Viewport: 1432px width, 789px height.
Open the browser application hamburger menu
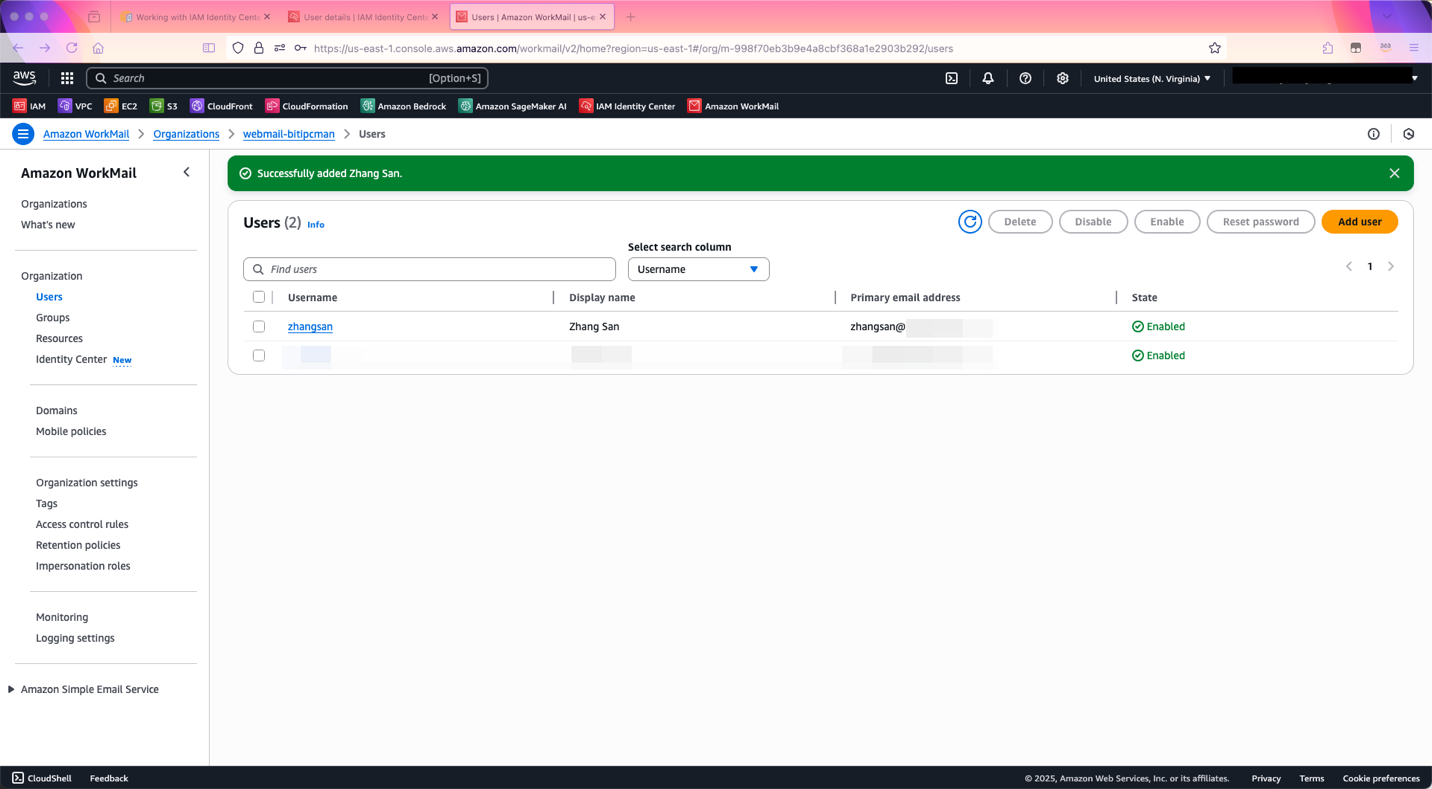1414,48
